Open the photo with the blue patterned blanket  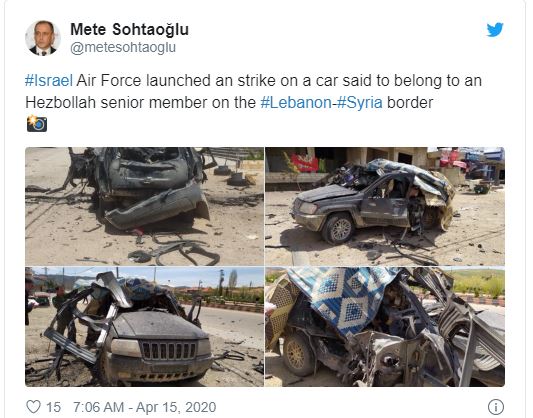pos(385,327)
